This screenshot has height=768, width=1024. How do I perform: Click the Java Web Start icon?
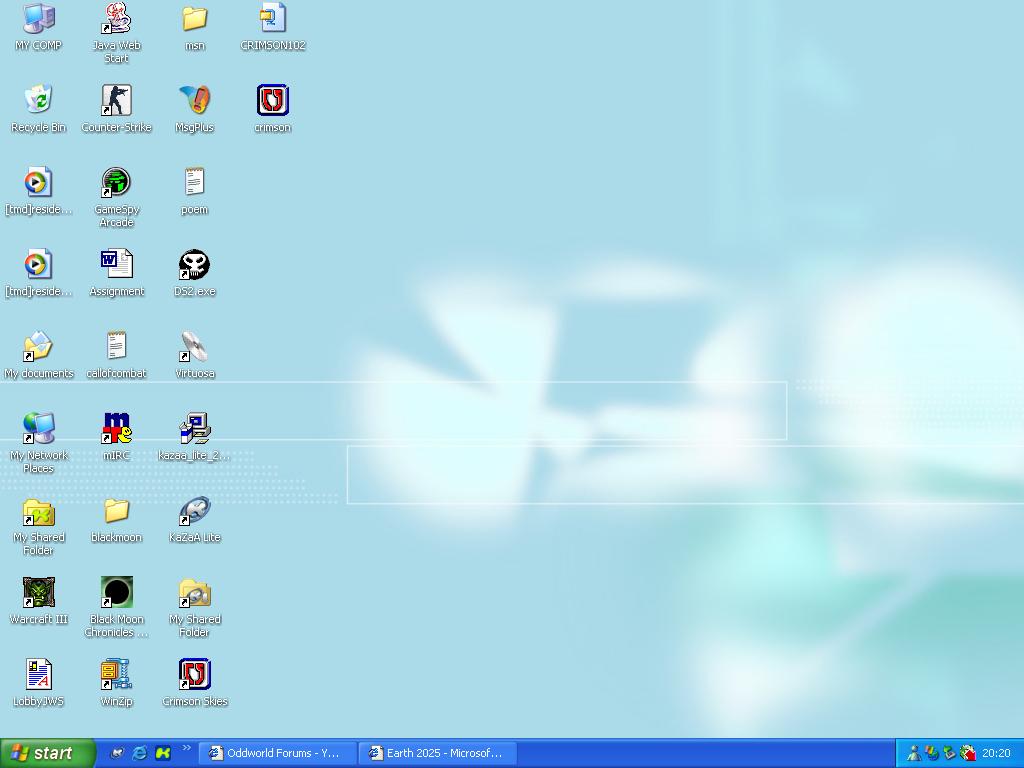pos(116,19)
